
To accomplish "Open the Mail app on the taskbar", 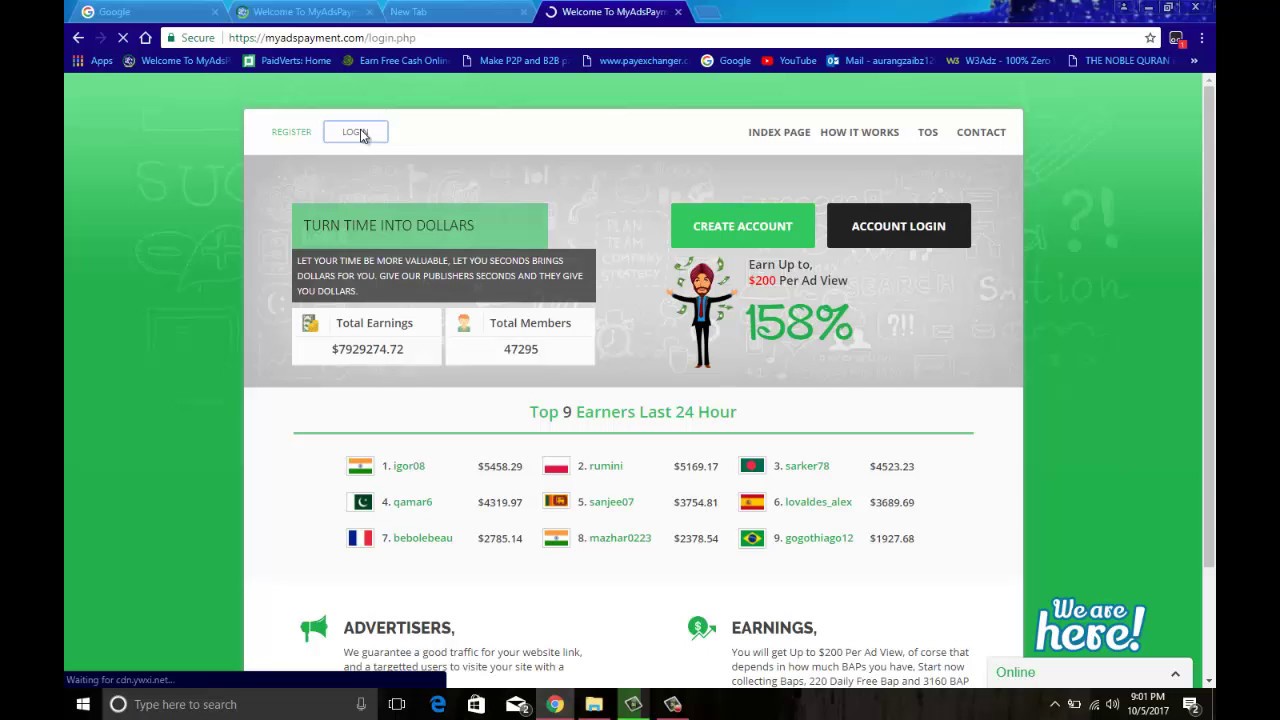I will click(516, 704).
